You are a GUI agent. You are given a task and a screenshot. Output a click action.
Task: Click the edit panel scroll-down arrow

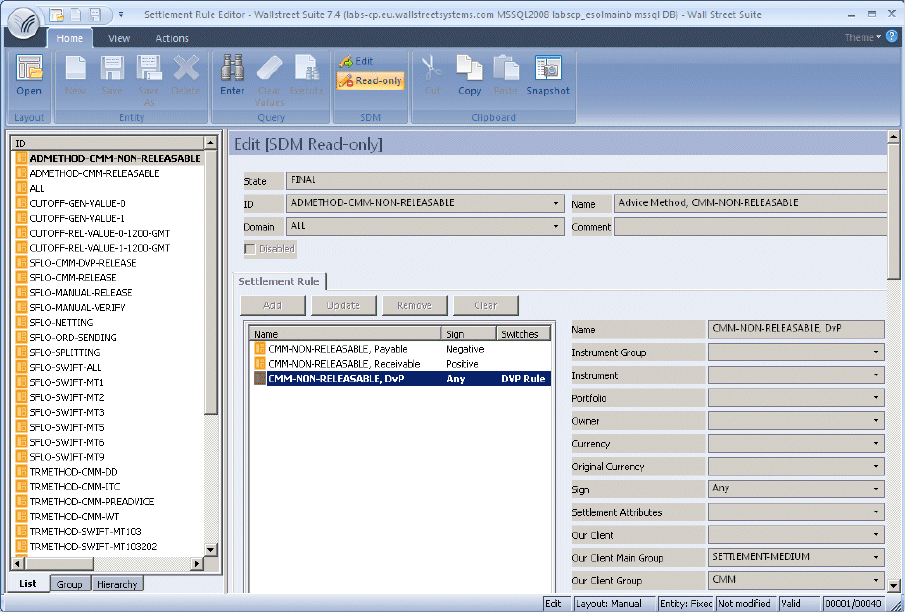point(893,584)
